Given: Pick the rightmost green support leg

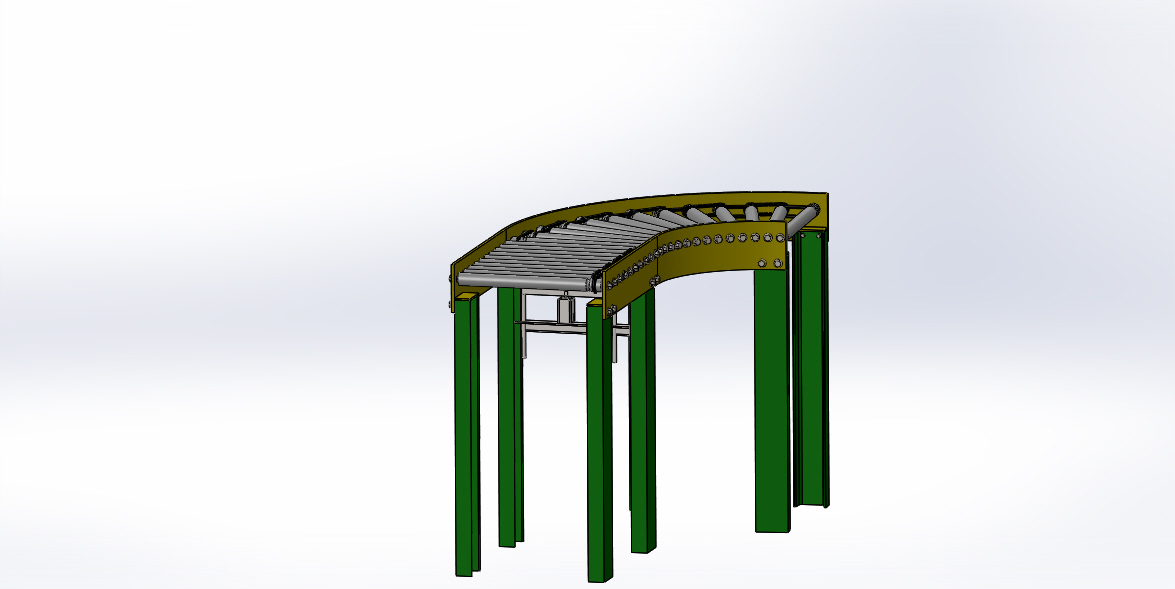Looking at the screenshot, I should coord(812,369).
